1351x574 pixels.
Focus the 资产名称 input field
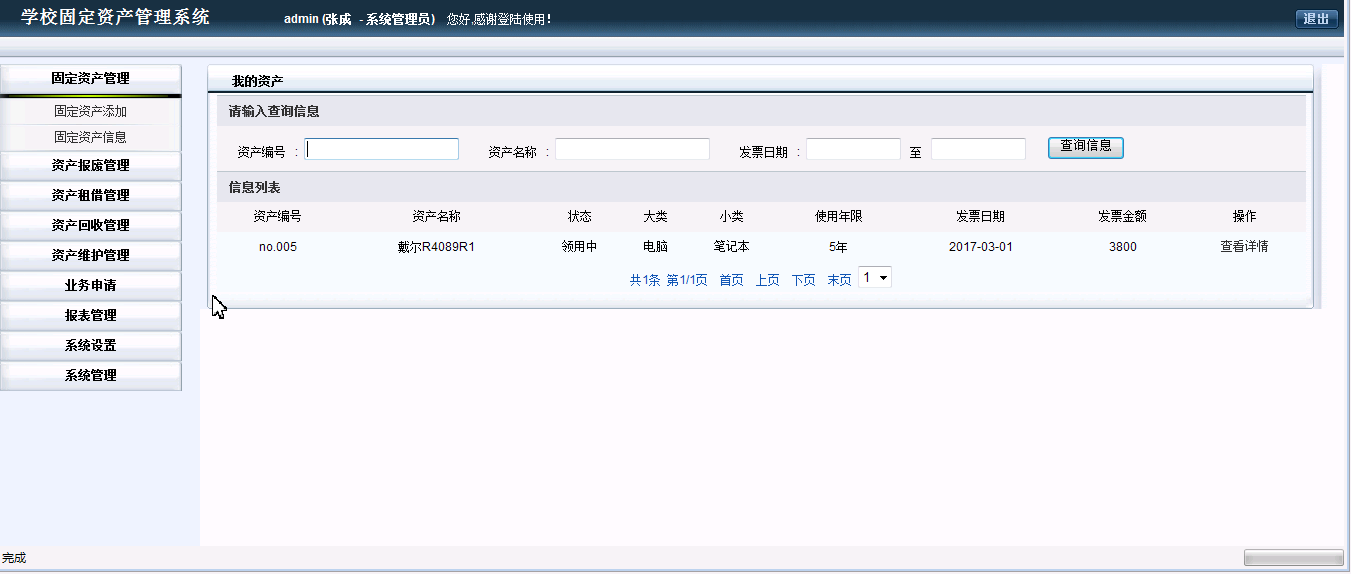click(633, 149)
